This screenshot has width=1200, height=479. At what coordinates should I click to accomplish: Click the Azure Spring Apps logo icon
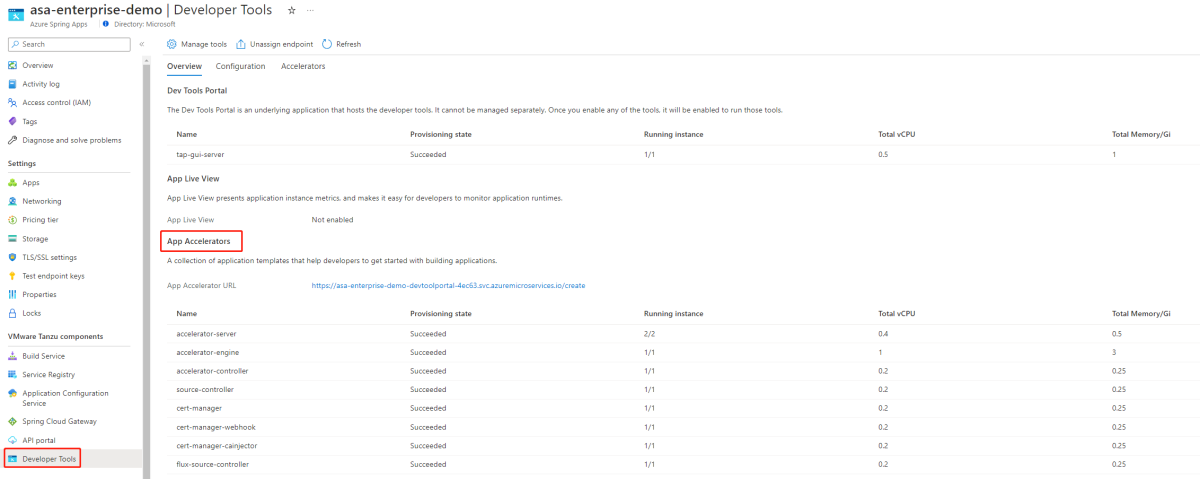pos(15,14)
